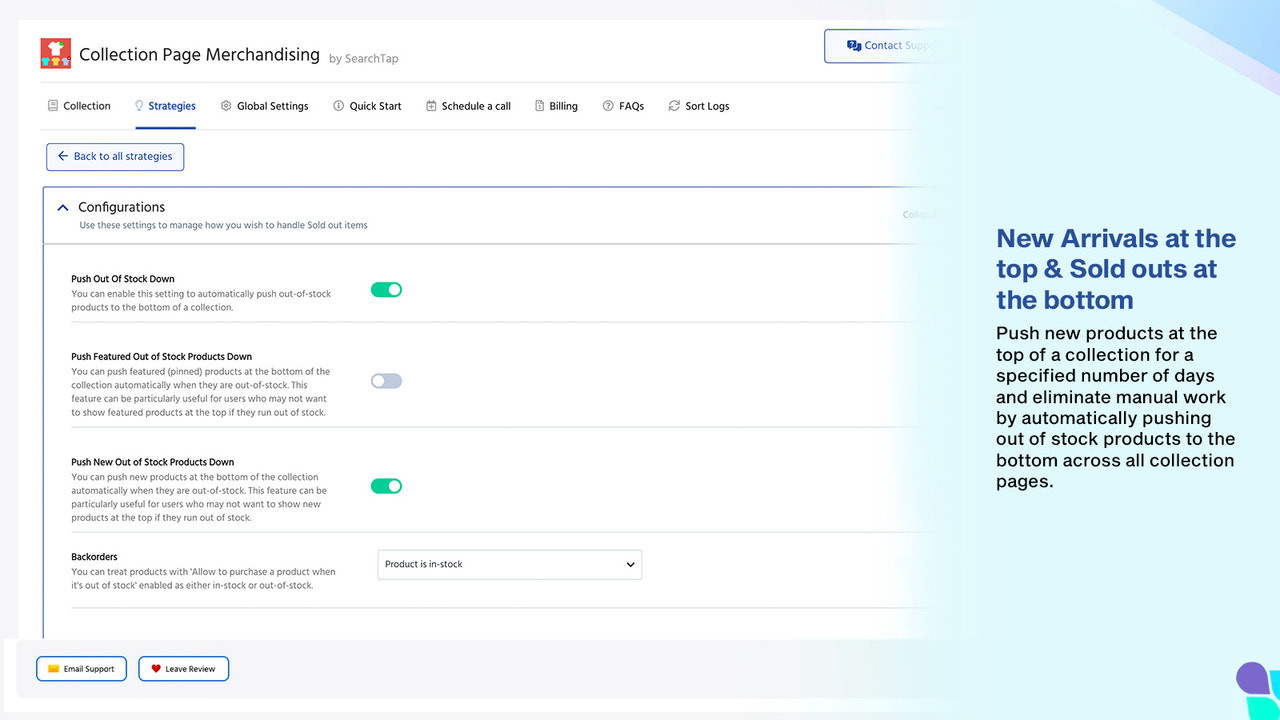Click the Configurations heading
This screenshot has height=720, width=1280.
click(122, 207)
